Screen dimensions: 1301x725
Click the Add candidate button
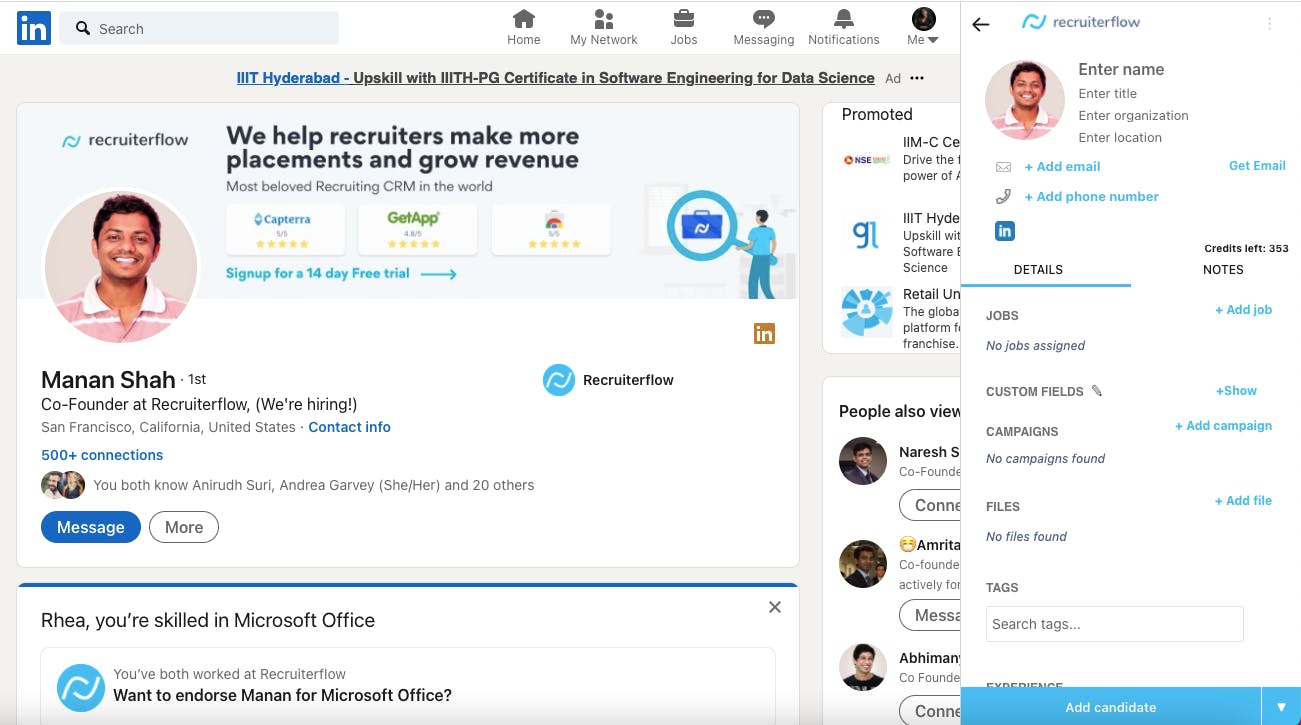coord(1110,707)
